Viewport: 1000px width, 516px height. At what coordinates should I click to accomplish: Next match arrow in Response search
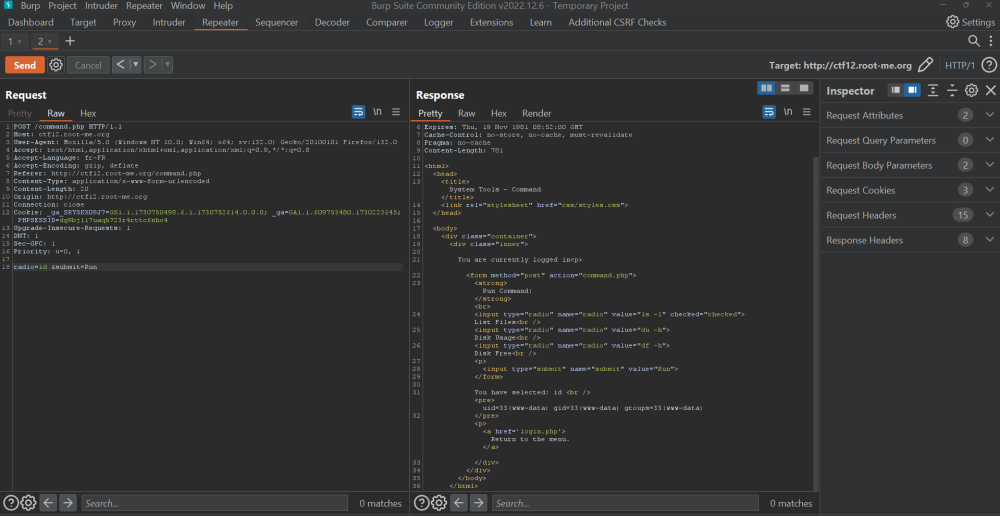click(x=478, y=503)
